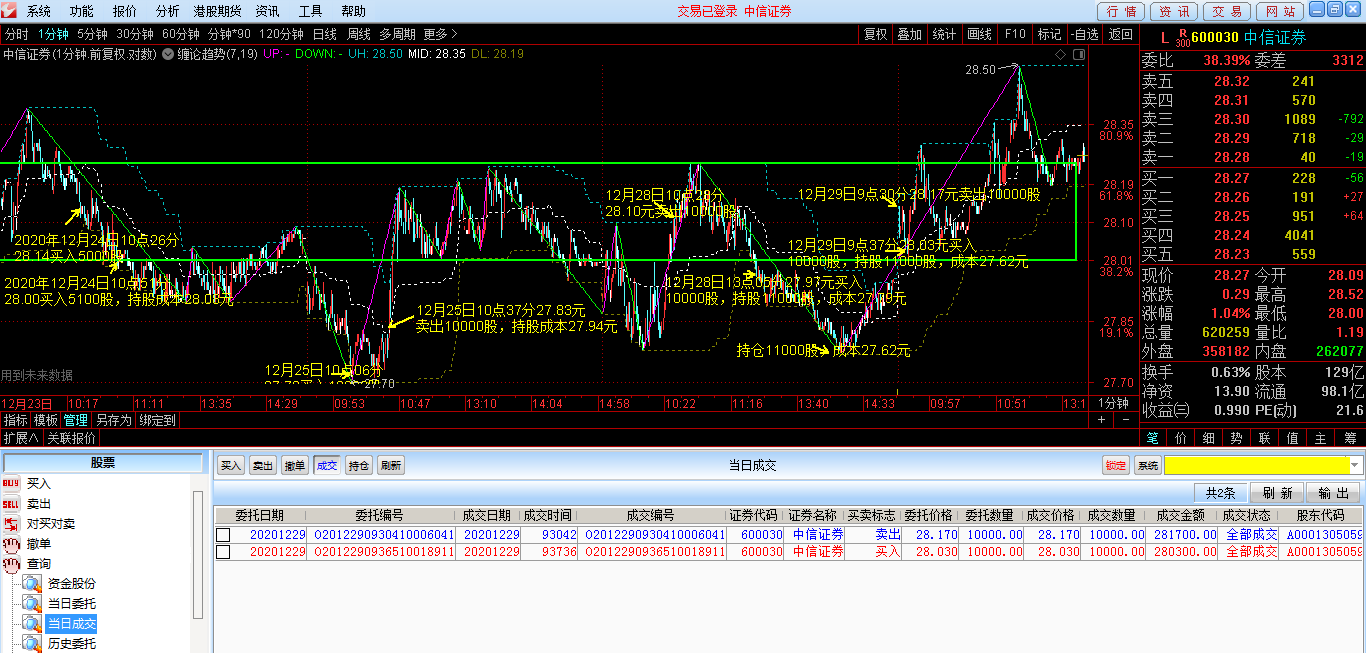Click 返回 chart toolbar button
The height and width of the screenshot is (653, 1366).
point(1120,34)
